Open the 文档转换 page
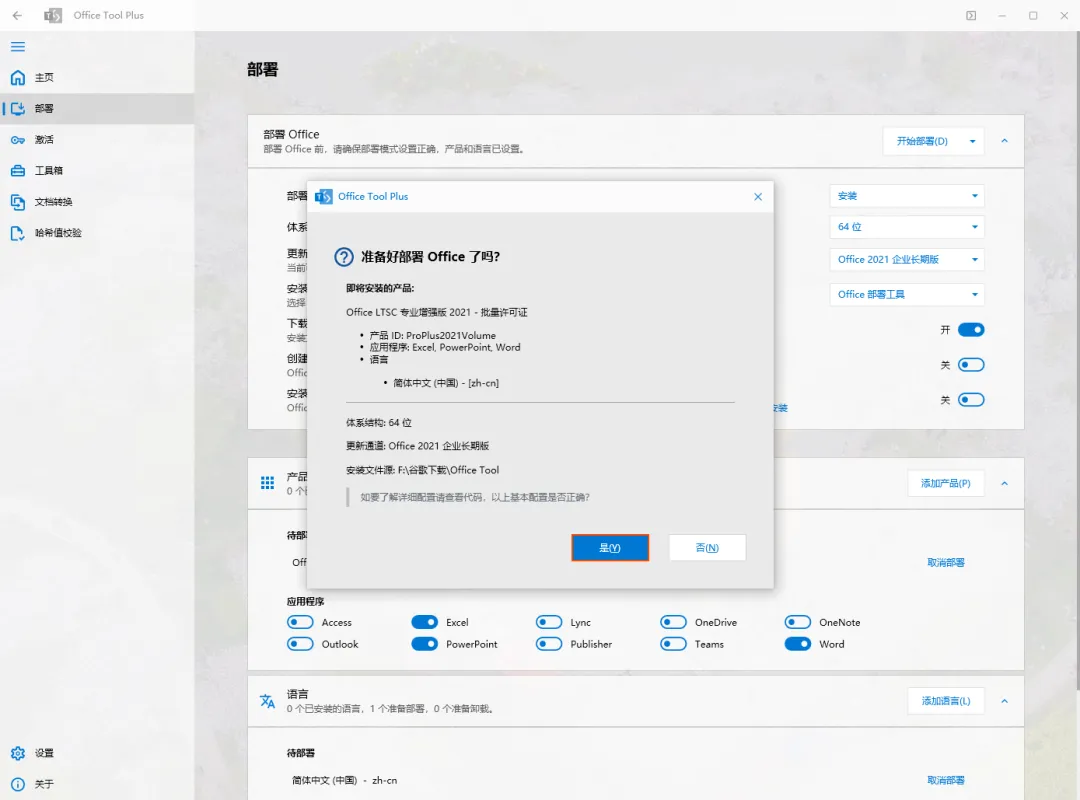The image size is (1080, 800). click(97, 202)
